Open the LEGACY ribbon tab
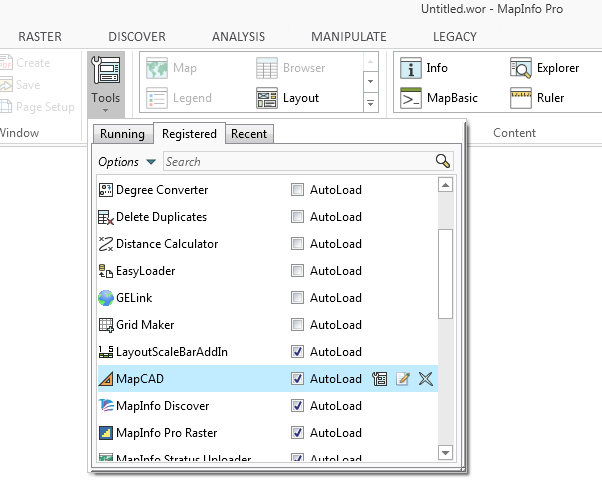Screen dimensions: 602x493 pyautogui.click(x=455, y=36)
